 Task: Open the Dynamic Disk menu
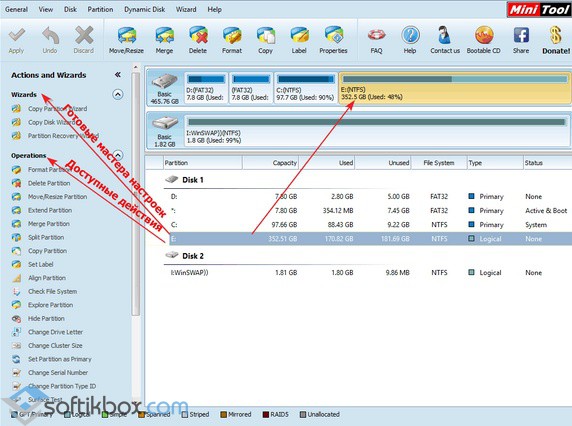[x=144, y=9]
